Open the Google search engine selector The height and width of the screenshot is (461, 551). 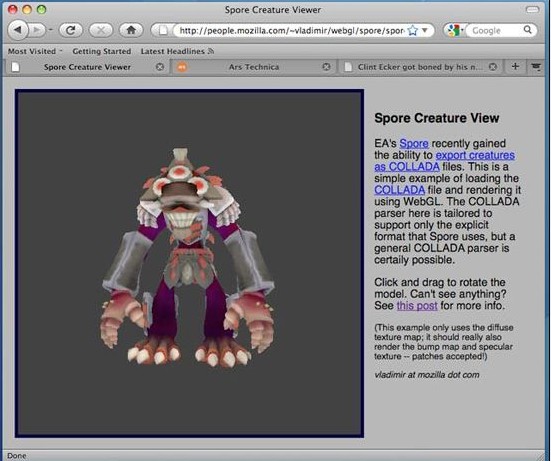(x=455, y=30)
